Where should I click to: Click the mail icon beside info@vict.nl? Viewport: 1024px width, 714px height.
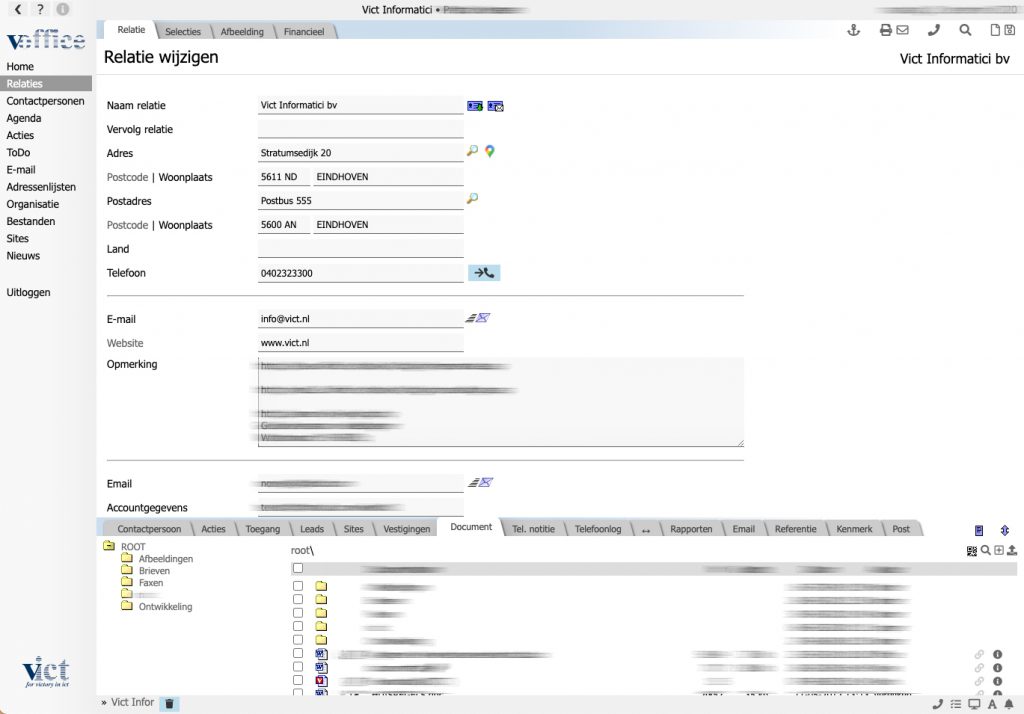pyautogui.click(x=478, y=318)
